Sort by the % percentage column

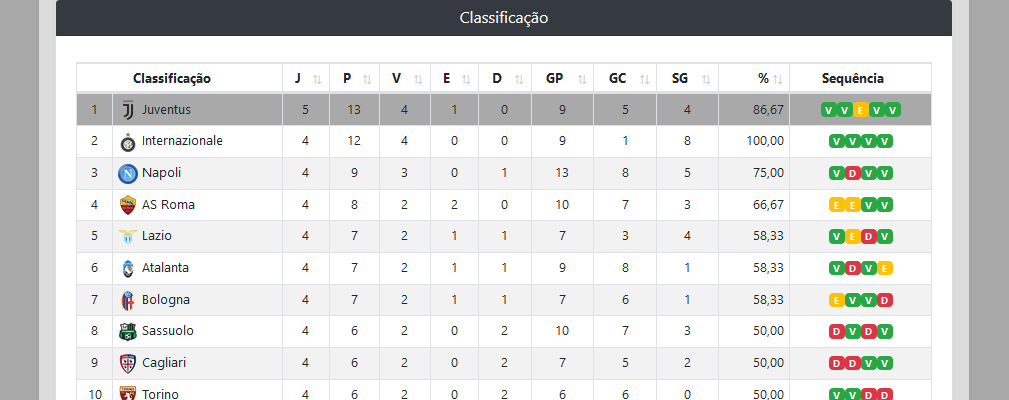tap(768, 79)
